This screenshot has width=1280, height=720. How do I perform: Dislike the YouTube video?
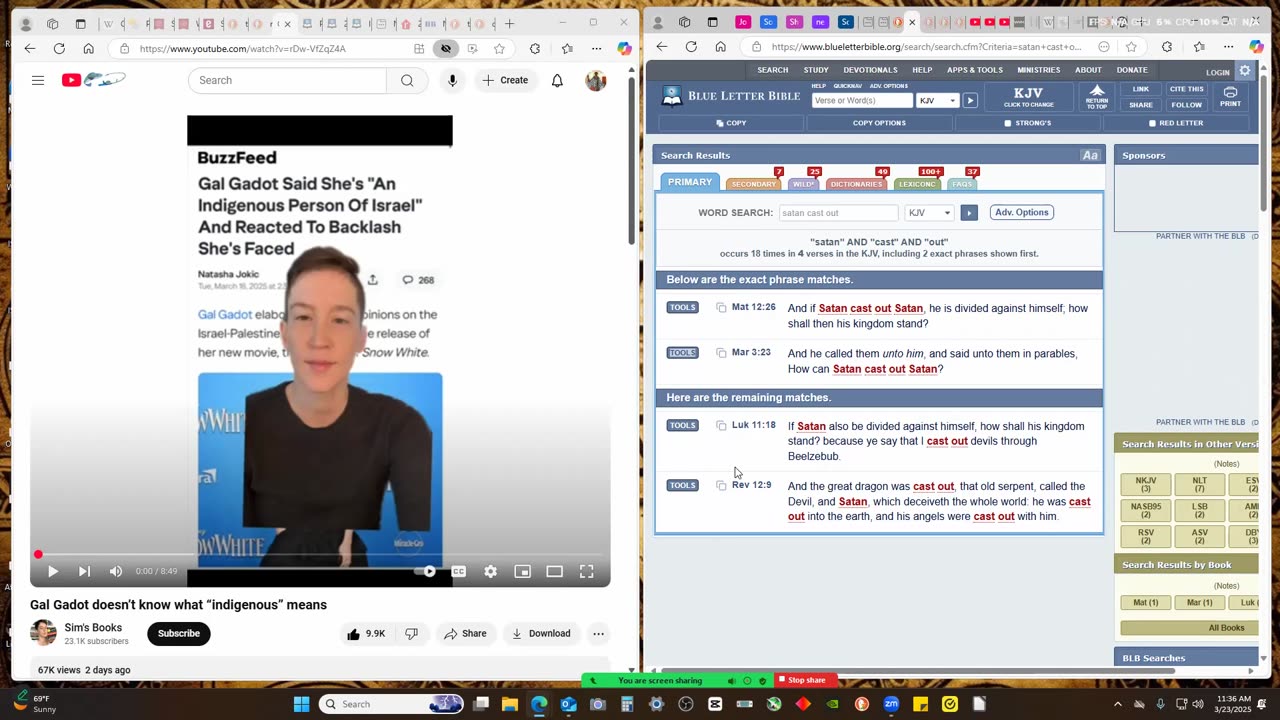point(411,633)
